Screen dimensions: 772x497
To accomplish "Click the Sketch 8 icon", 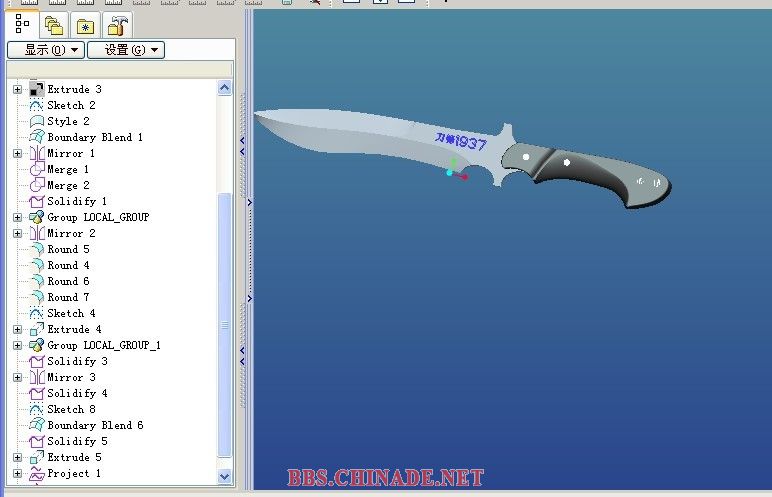I will [x=36, y=409].
